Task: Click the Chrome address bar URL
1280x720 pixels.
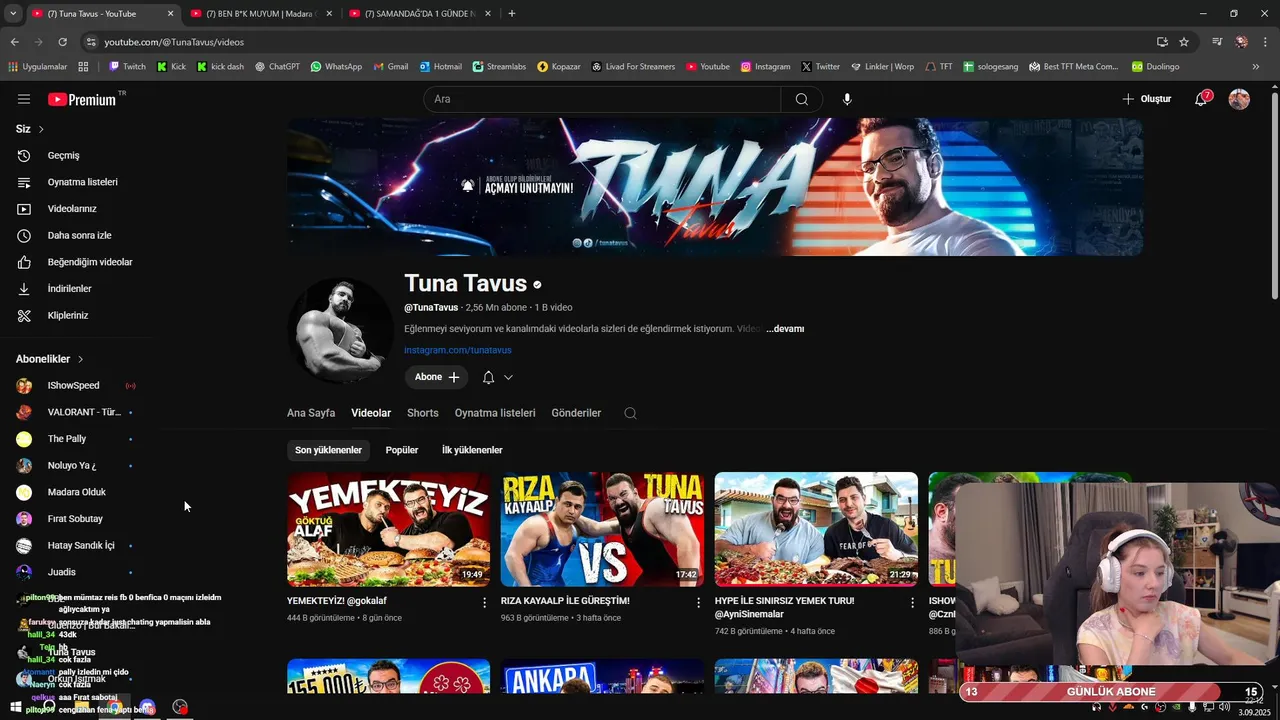Action: tap(174, 42)
